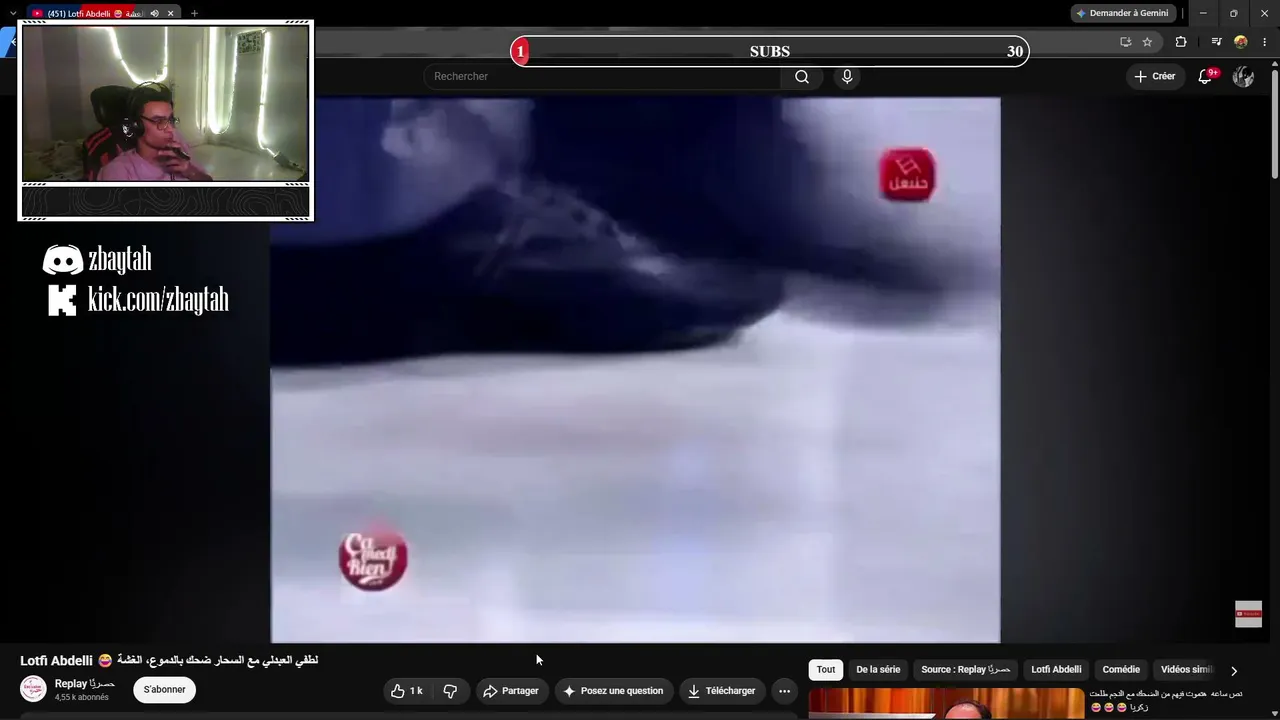The image size is (1280, 720).
Task: Select the Tout filter chip
Action: tap(826, 670)
